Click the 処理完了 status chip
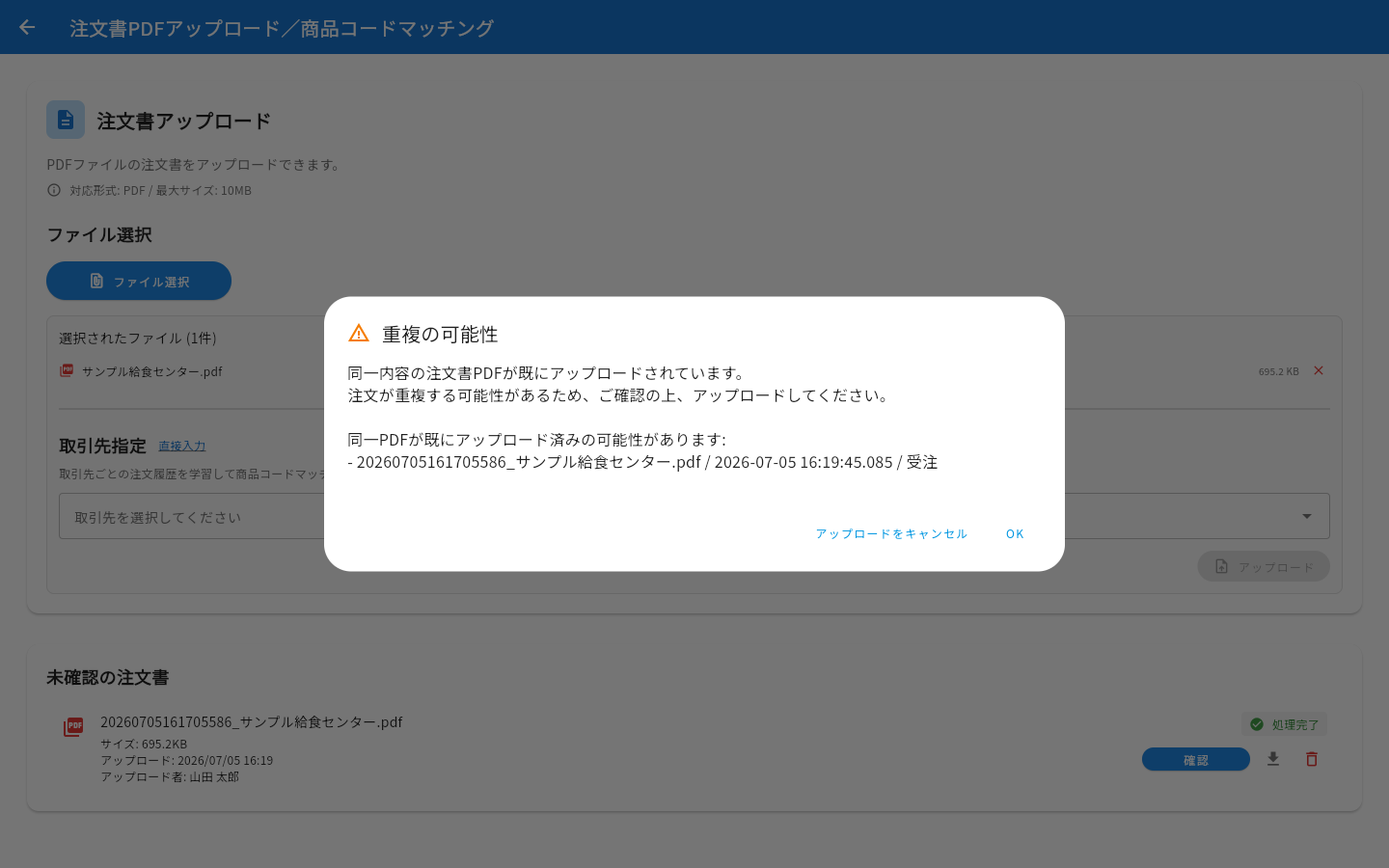1389x868 pixels. tap(1284, 724)
